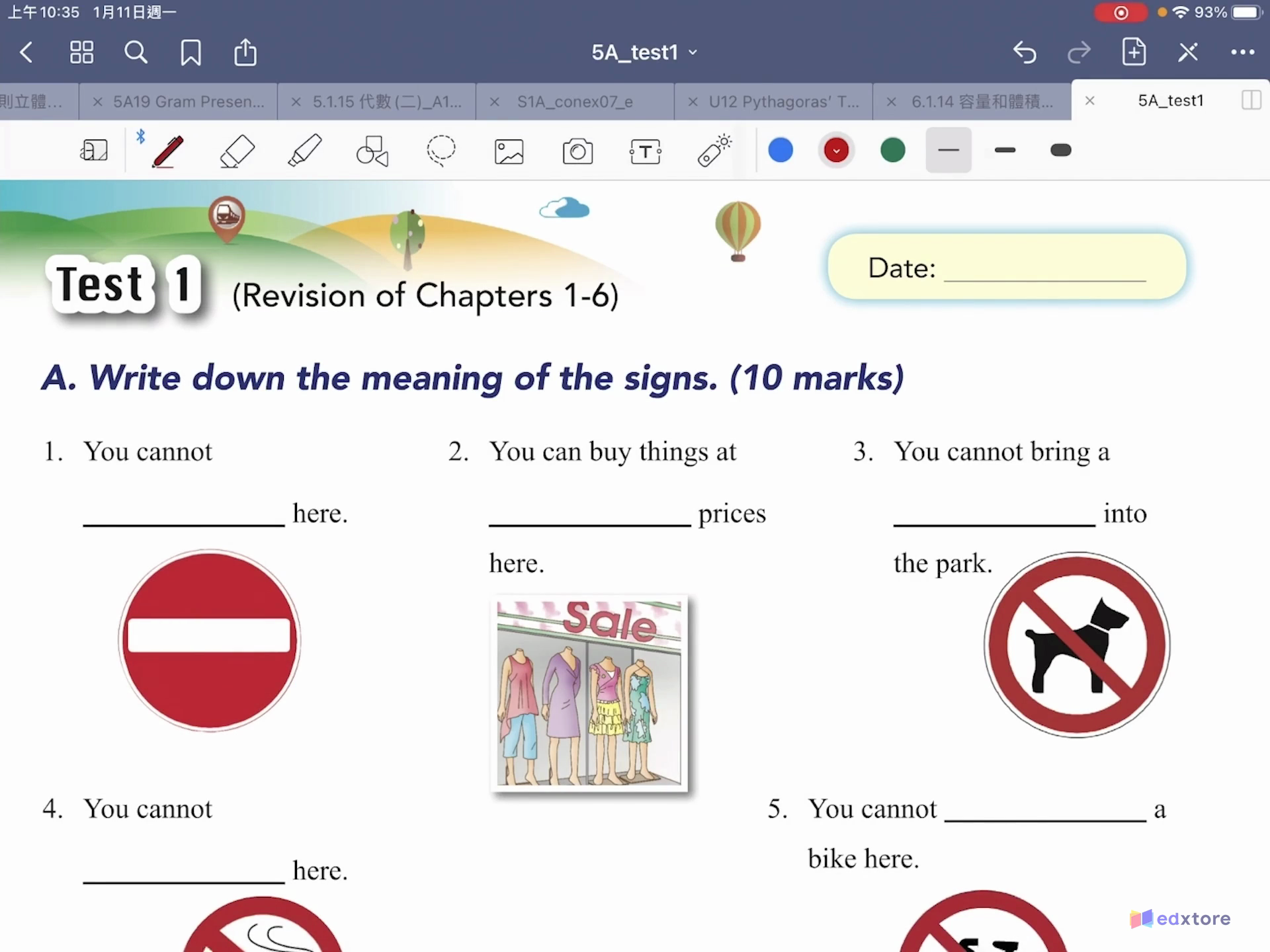The height and width of the screenshot is (952, 1270).
Task: Tap the Sale shop window picture
Action: tap(589, 693)
